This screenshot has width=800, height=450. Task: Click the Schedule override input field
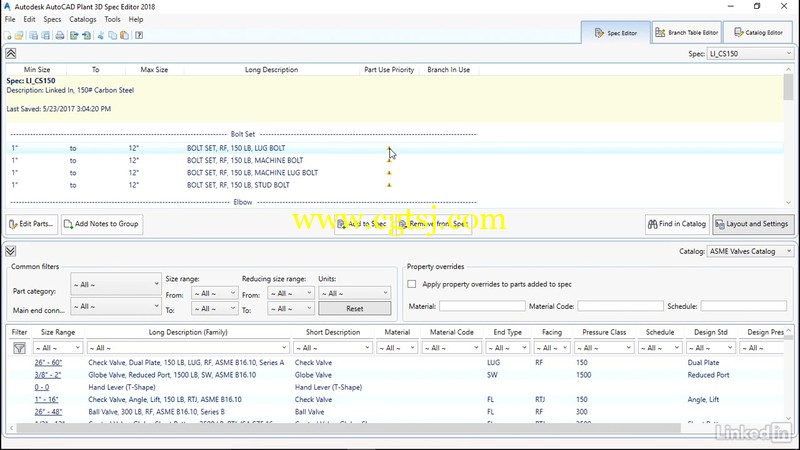pyautogui.click(x=743, y=306)
